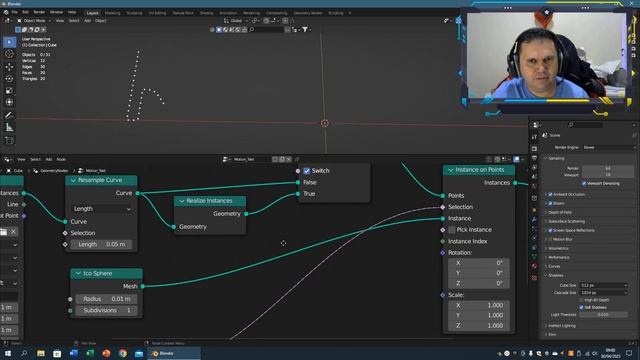
Task: Expand the Volumetrics panel
Action: click(558, 248)
